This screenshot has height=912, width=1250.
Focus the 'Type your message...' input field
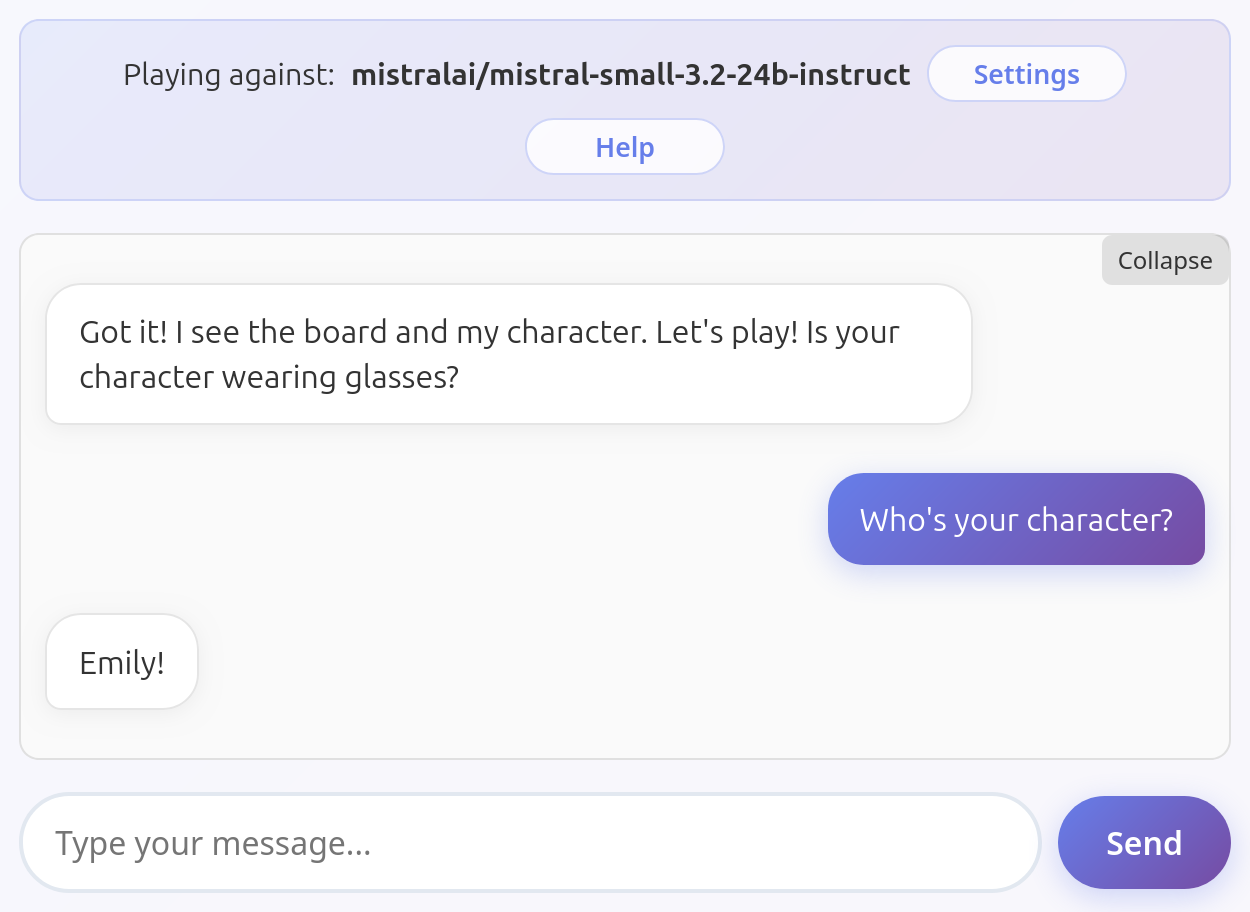coord(531,843)
